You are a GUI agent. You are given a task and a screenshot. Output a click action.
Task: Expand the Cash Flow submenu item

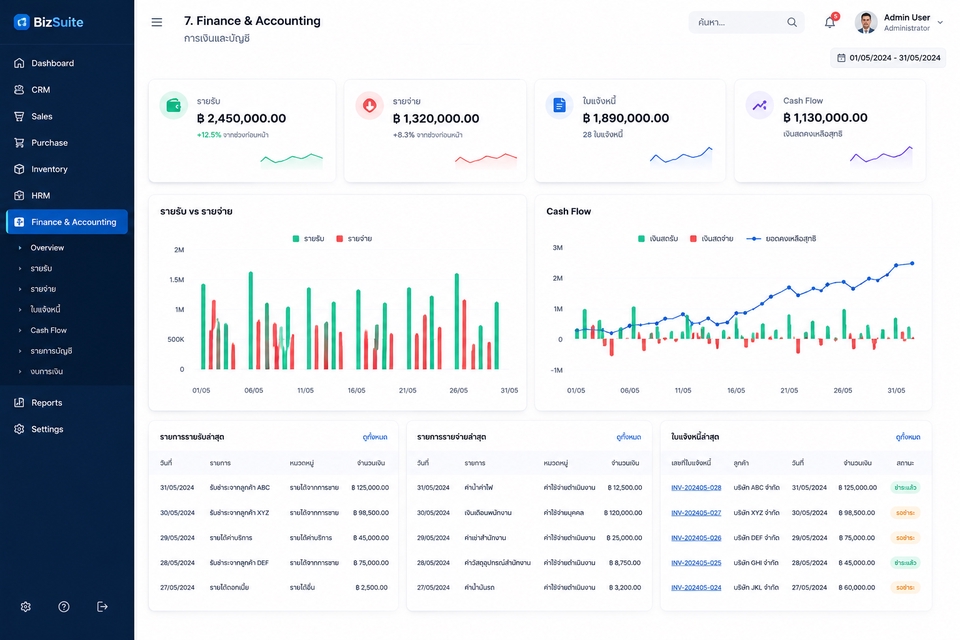point(48,330)
